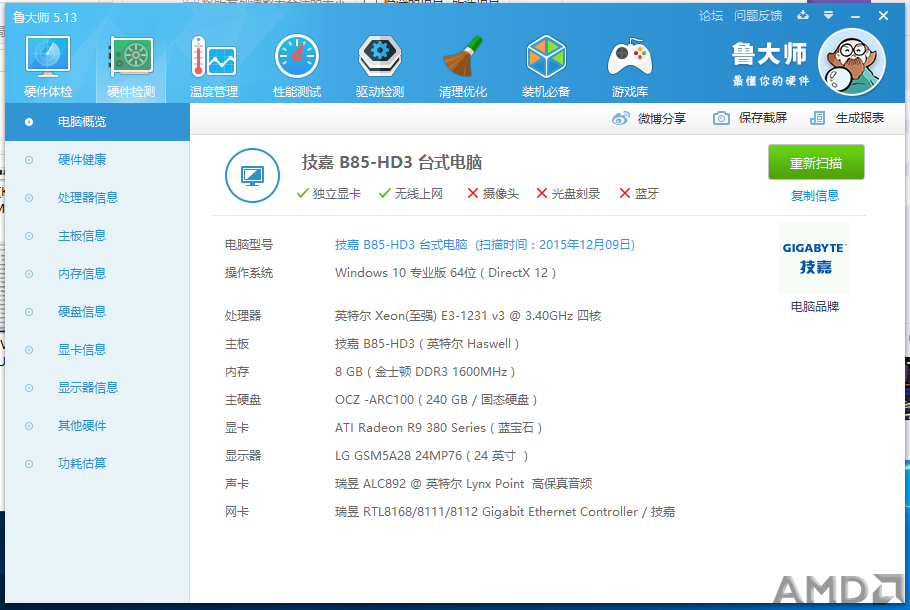910x610 pixels.
Task: Open 处理器信息 in the sidebar
Action: point(98,198)
